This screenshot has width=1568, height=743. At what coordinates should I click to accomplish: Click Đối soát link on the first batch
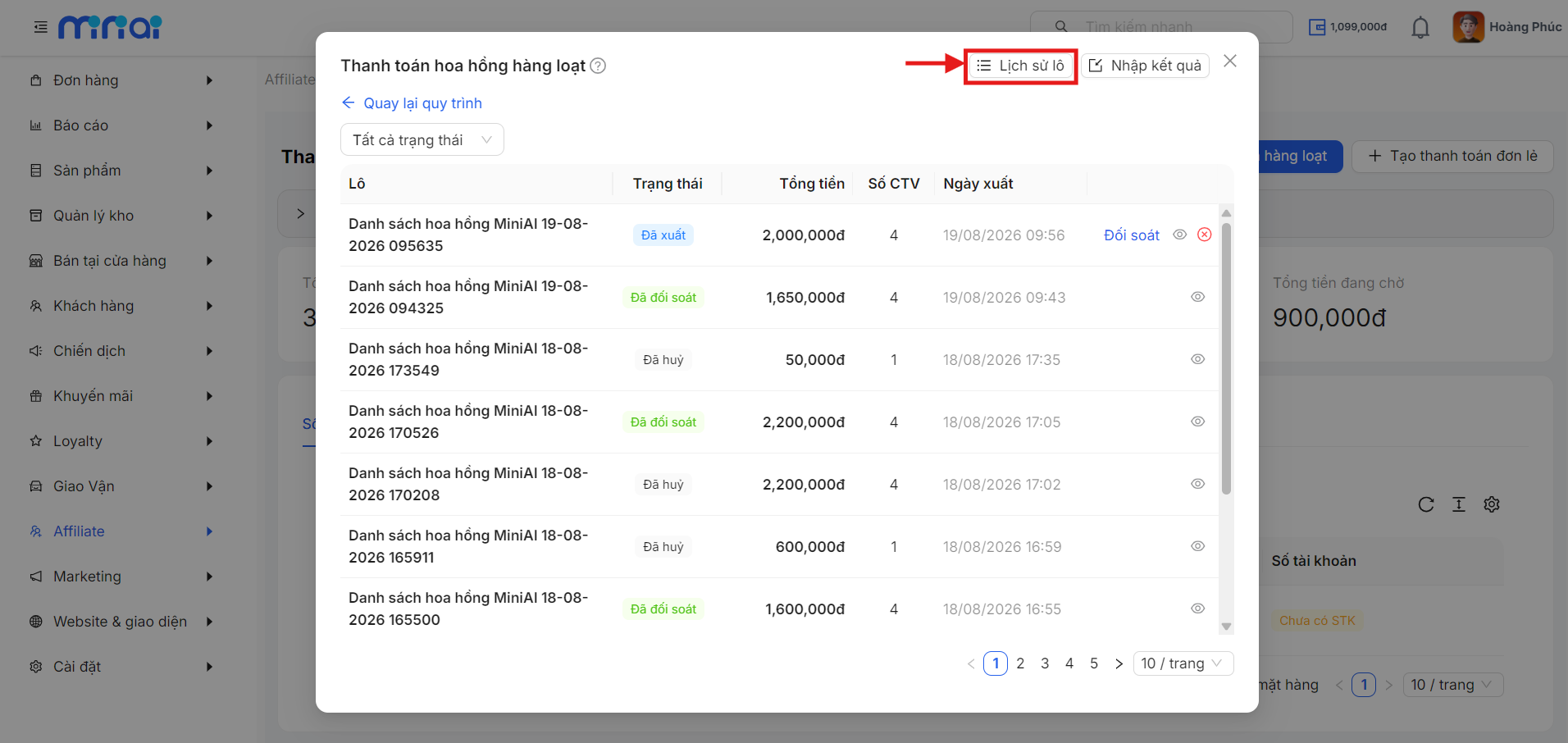(x=1131, y=235)
